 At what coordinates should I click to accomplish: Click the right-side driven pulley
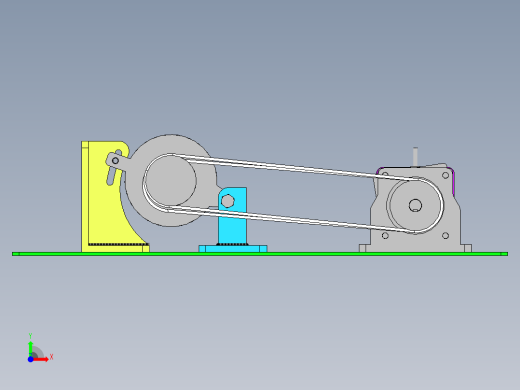pyautogui.click(x=415, y=205)
